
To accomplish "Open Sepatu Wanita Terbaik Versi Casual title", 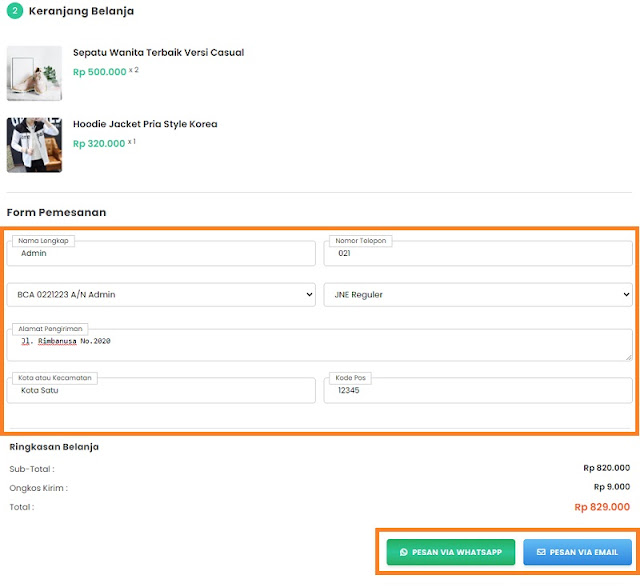I will point(158,52).
